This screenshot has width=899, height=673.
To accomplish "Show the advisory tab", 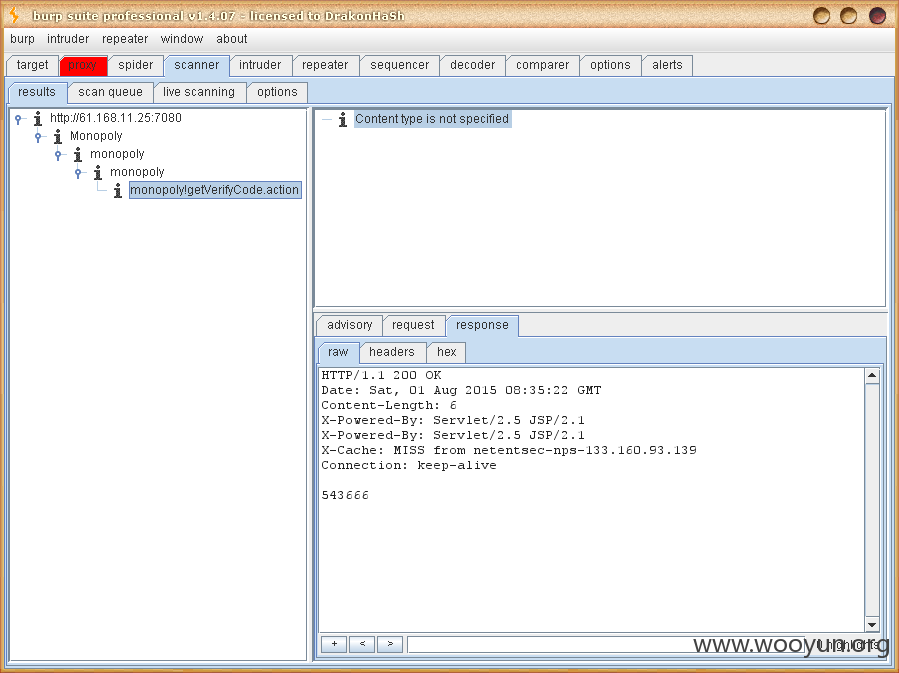I will click(350, 325).
